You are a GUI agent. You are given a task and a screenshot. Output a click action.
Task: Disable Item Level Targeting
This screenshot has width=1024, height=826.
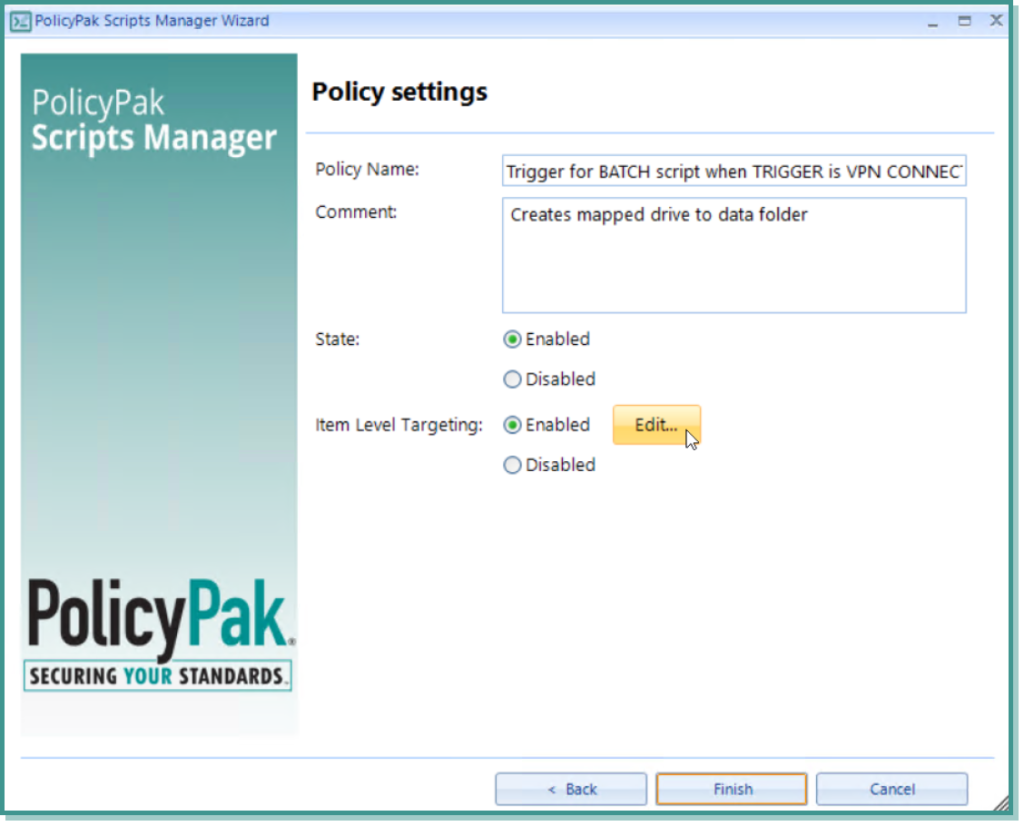click(512, 464)
